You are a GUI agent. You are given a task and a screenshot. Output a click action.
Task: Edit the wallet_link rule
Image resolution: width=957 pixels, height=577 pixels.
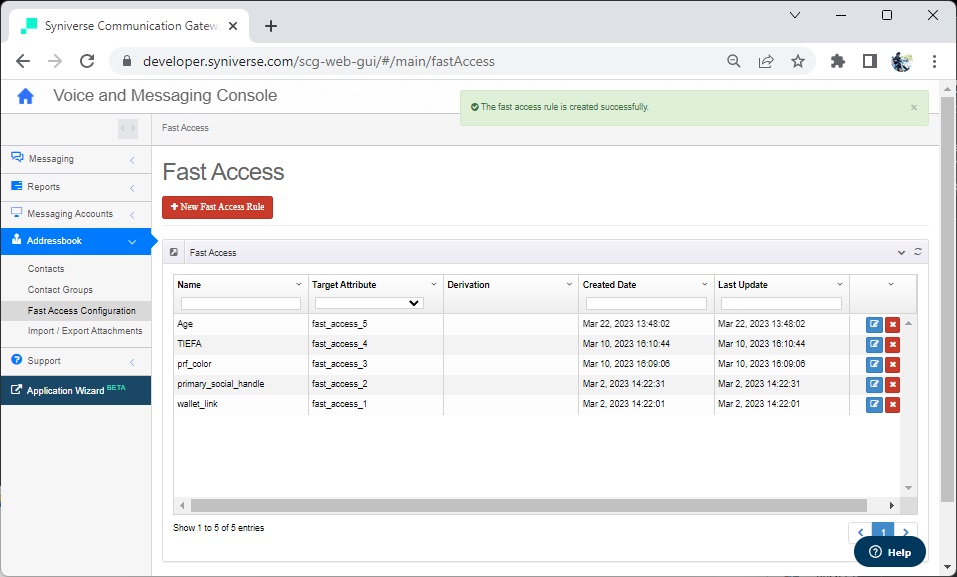pyautogui.click(x=874, y=404)
